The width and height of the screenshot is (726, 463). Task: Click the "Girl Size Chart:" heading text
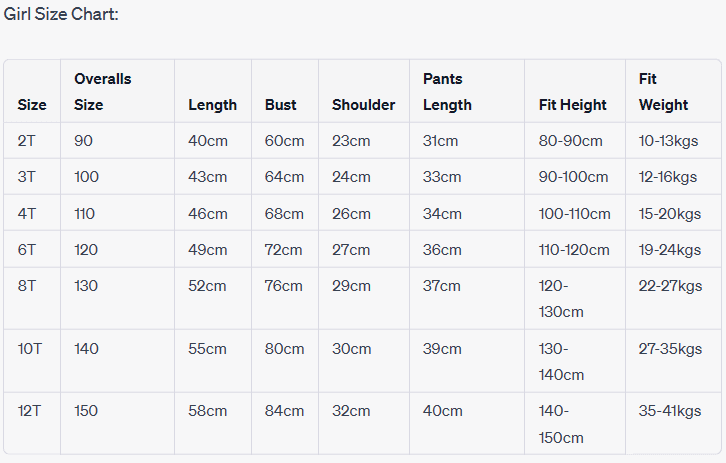pos(61,15)
